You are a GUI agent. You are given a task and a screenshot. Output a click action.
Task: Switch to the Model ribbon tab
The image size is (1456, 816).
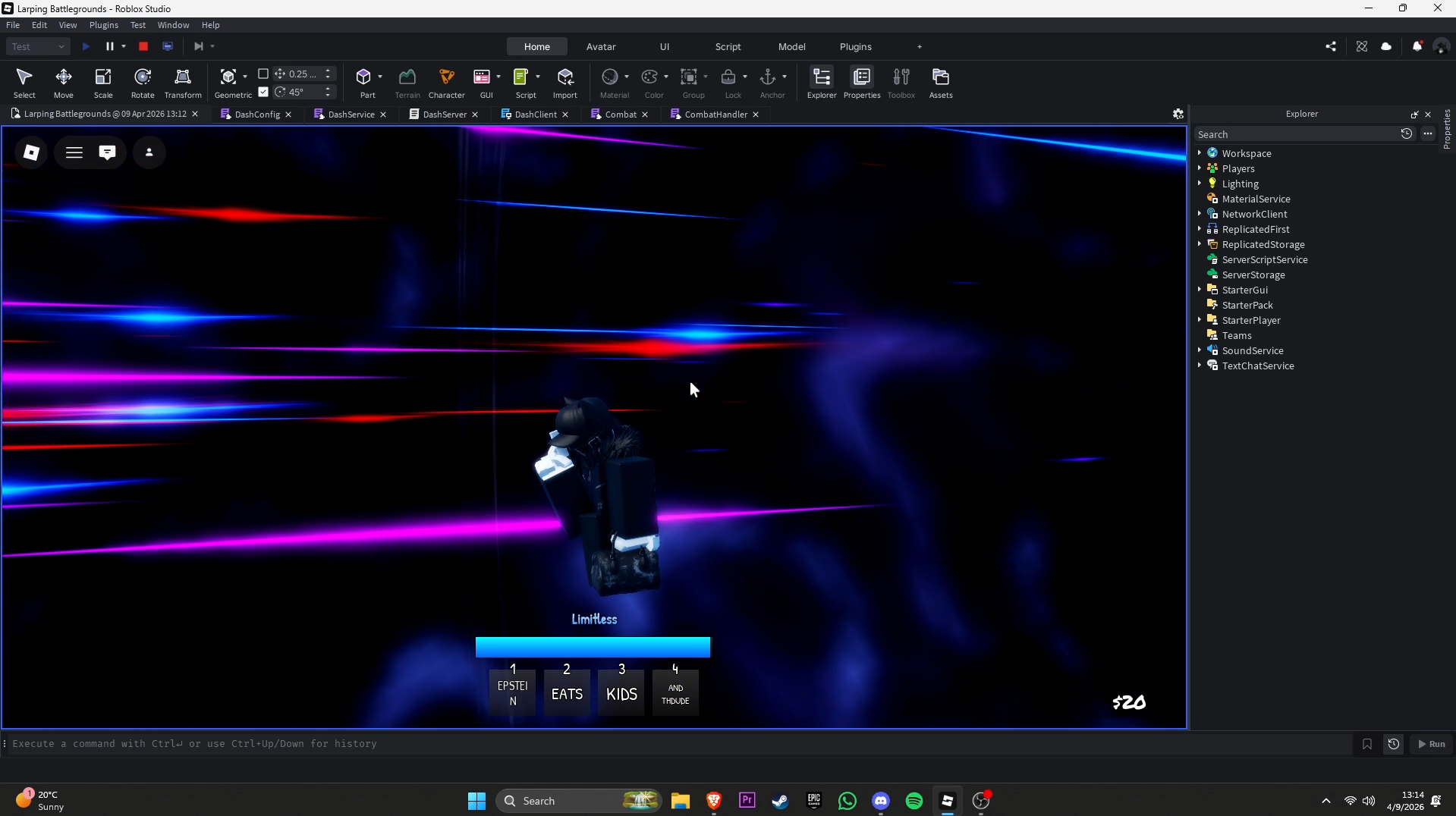click(792, 46)
